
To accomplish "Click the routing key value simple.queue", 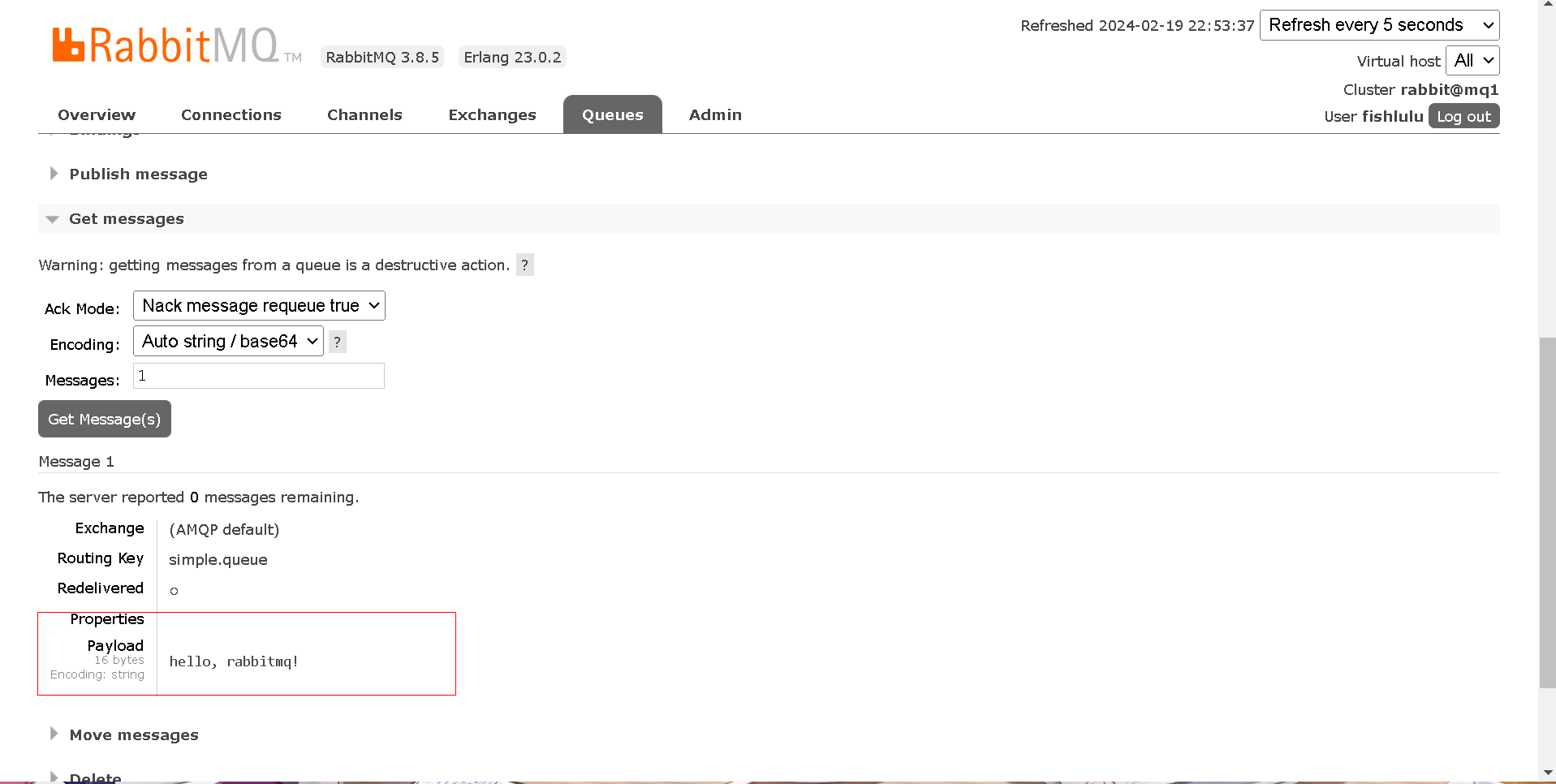I will [218, 560].
